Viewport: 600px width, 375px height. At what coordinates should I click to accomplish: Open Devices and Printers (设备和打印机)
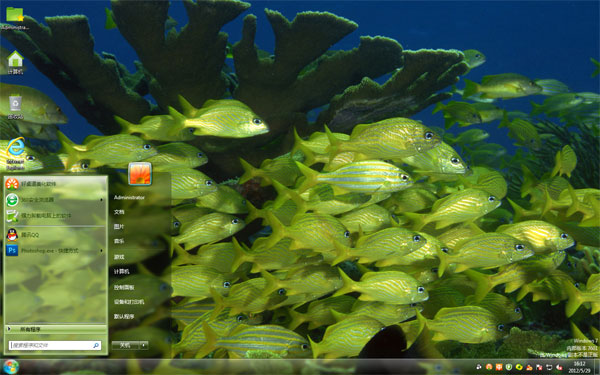tap(129, 302)
